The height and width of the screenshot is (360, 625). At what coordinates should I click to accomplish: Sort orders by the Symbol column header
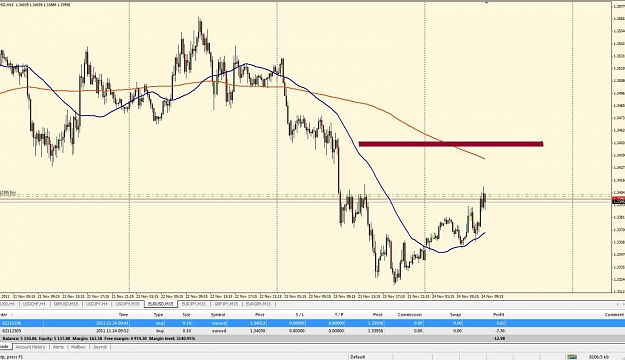[218, 315]
